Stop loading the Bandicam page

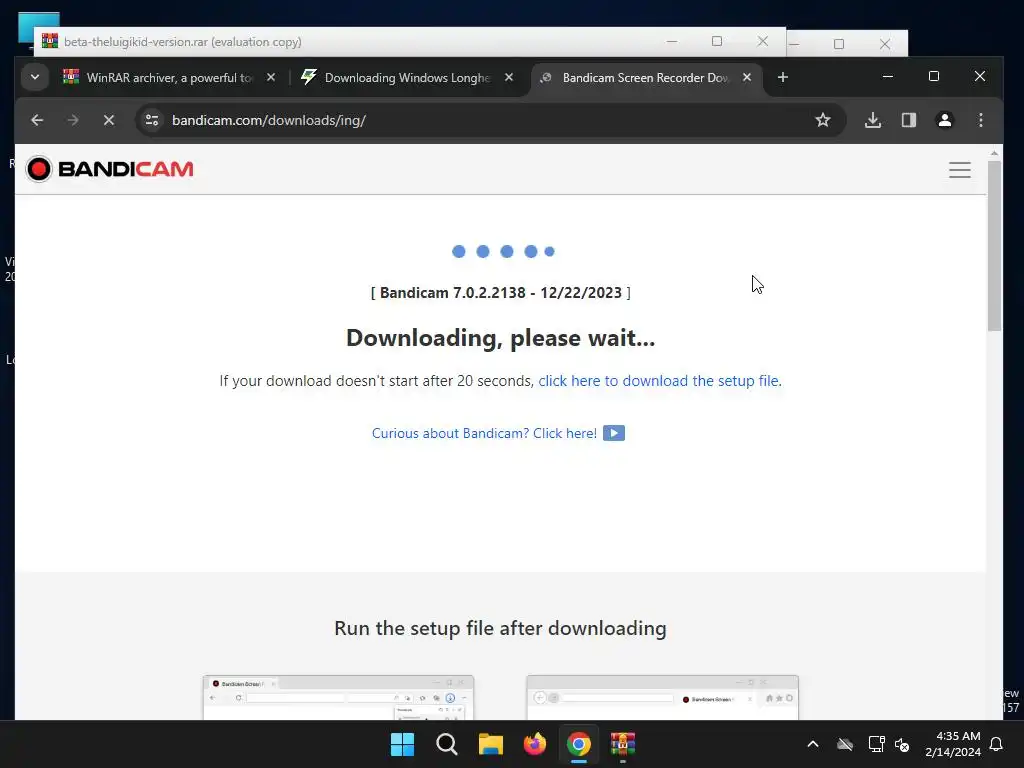tap(109, 120)
